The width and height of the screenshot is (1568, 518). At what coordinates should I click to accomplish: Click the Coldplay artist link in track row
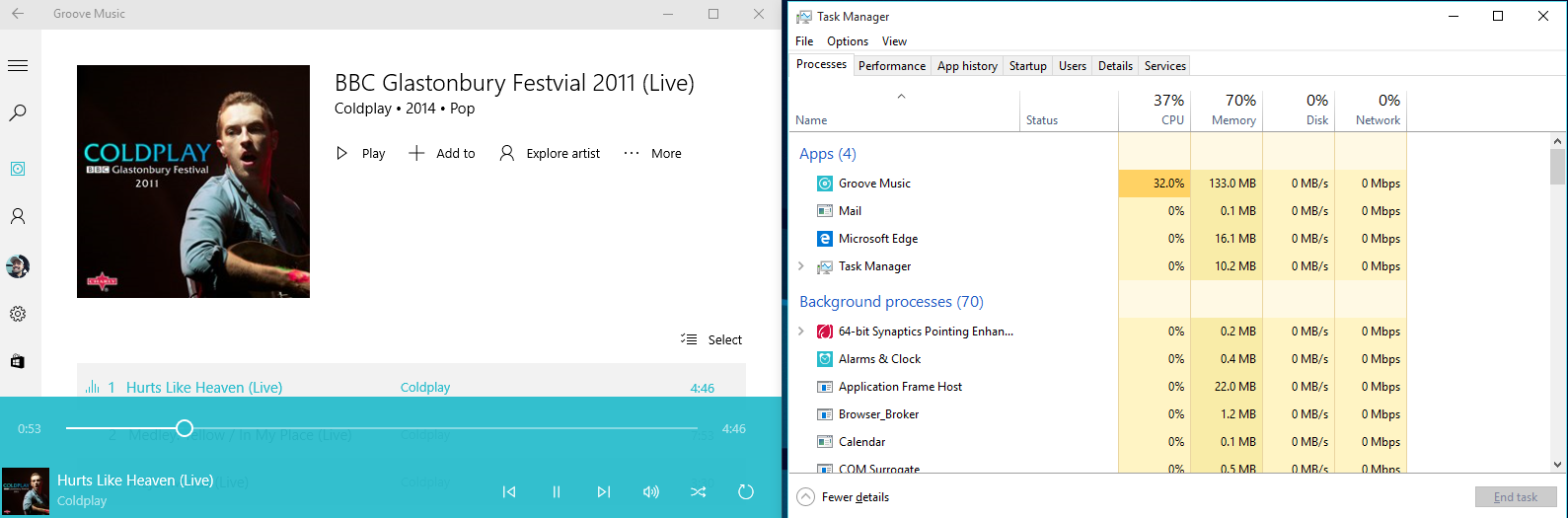[425, 388]
